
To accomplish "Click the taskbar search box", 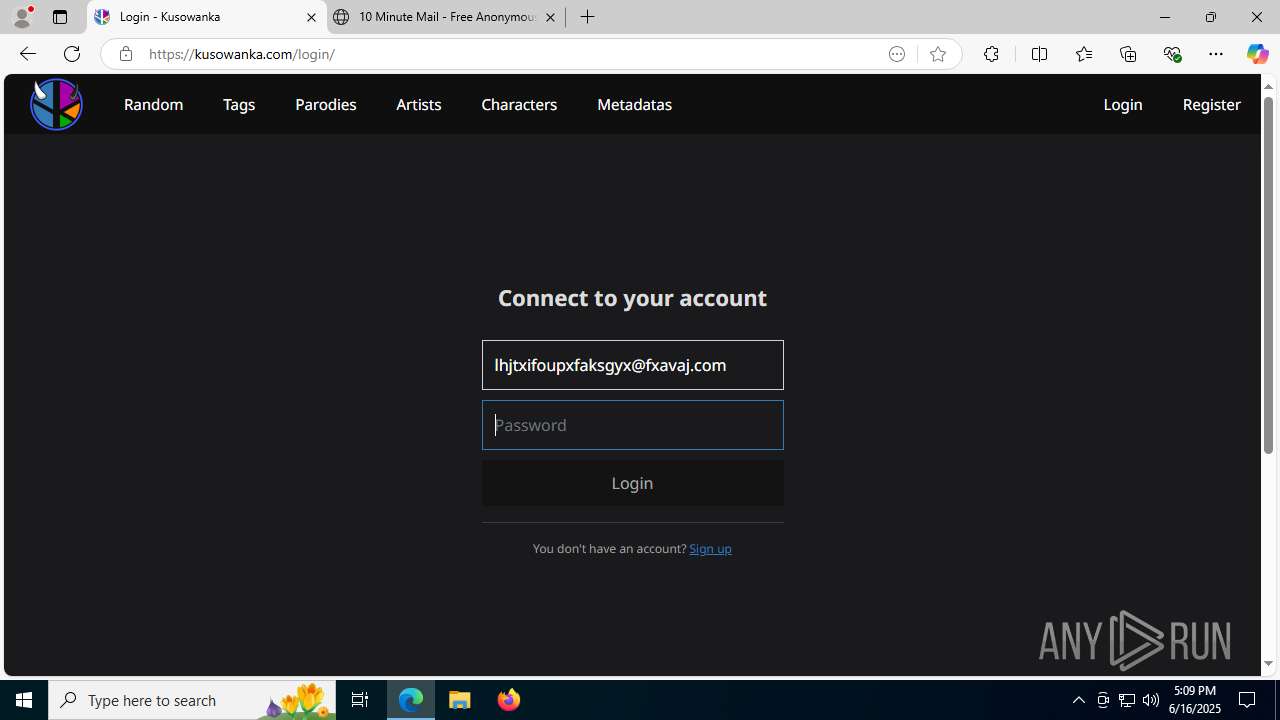I will 192,700.
